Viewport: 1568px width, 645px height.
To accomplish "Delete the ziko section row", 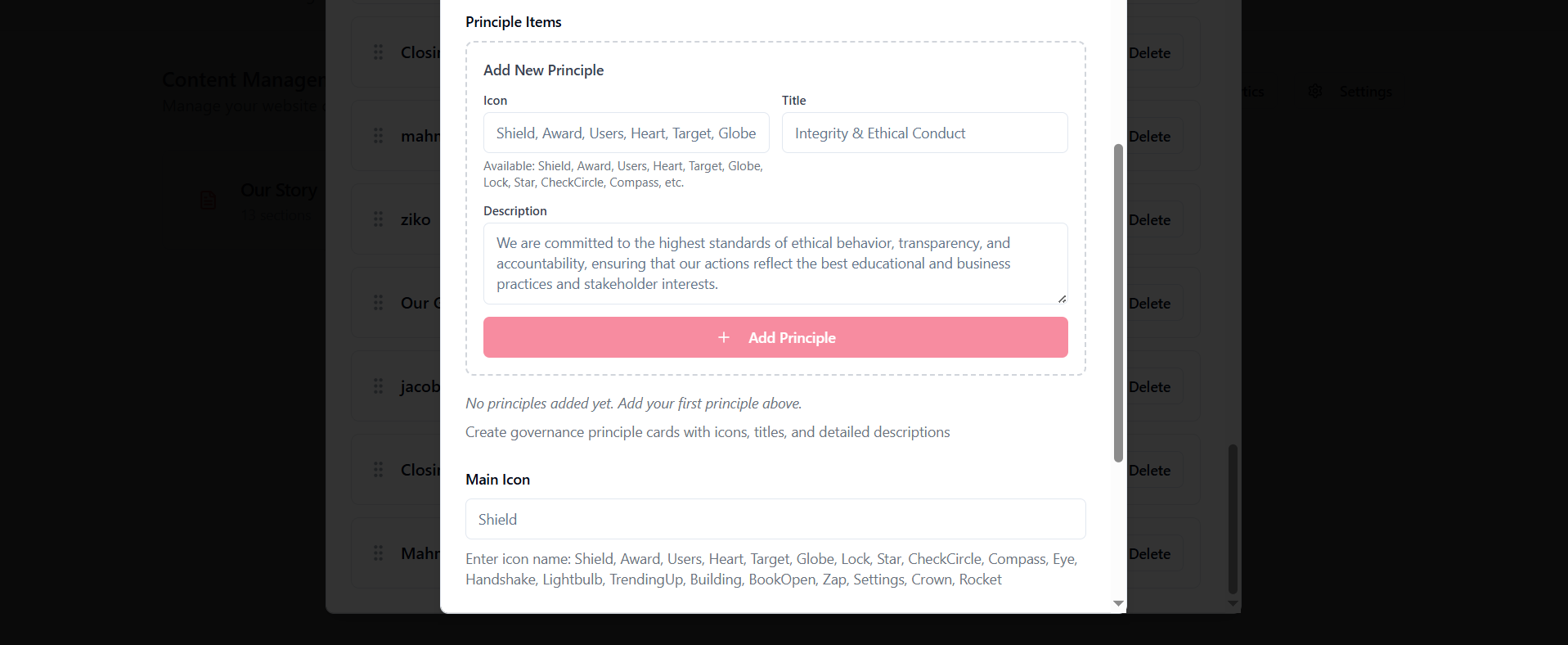I will point(1149,219).
